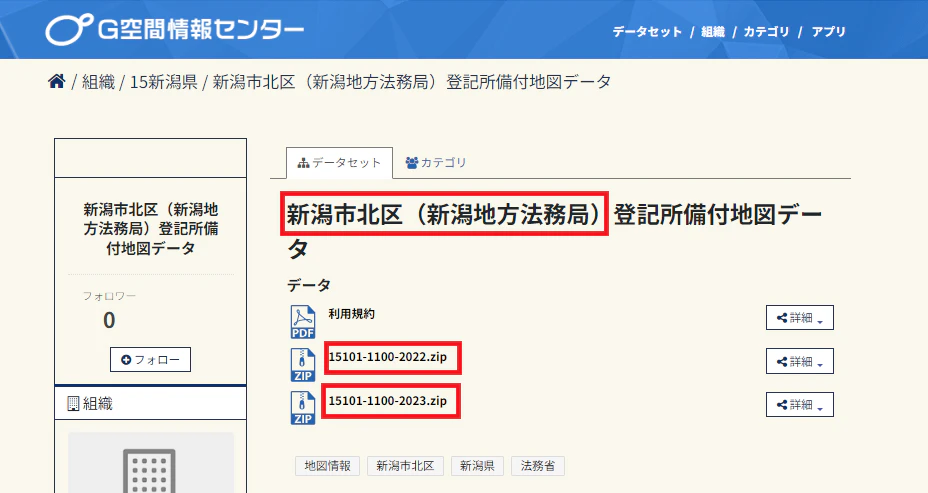Open カテゴリ in the top navigation

766,32
